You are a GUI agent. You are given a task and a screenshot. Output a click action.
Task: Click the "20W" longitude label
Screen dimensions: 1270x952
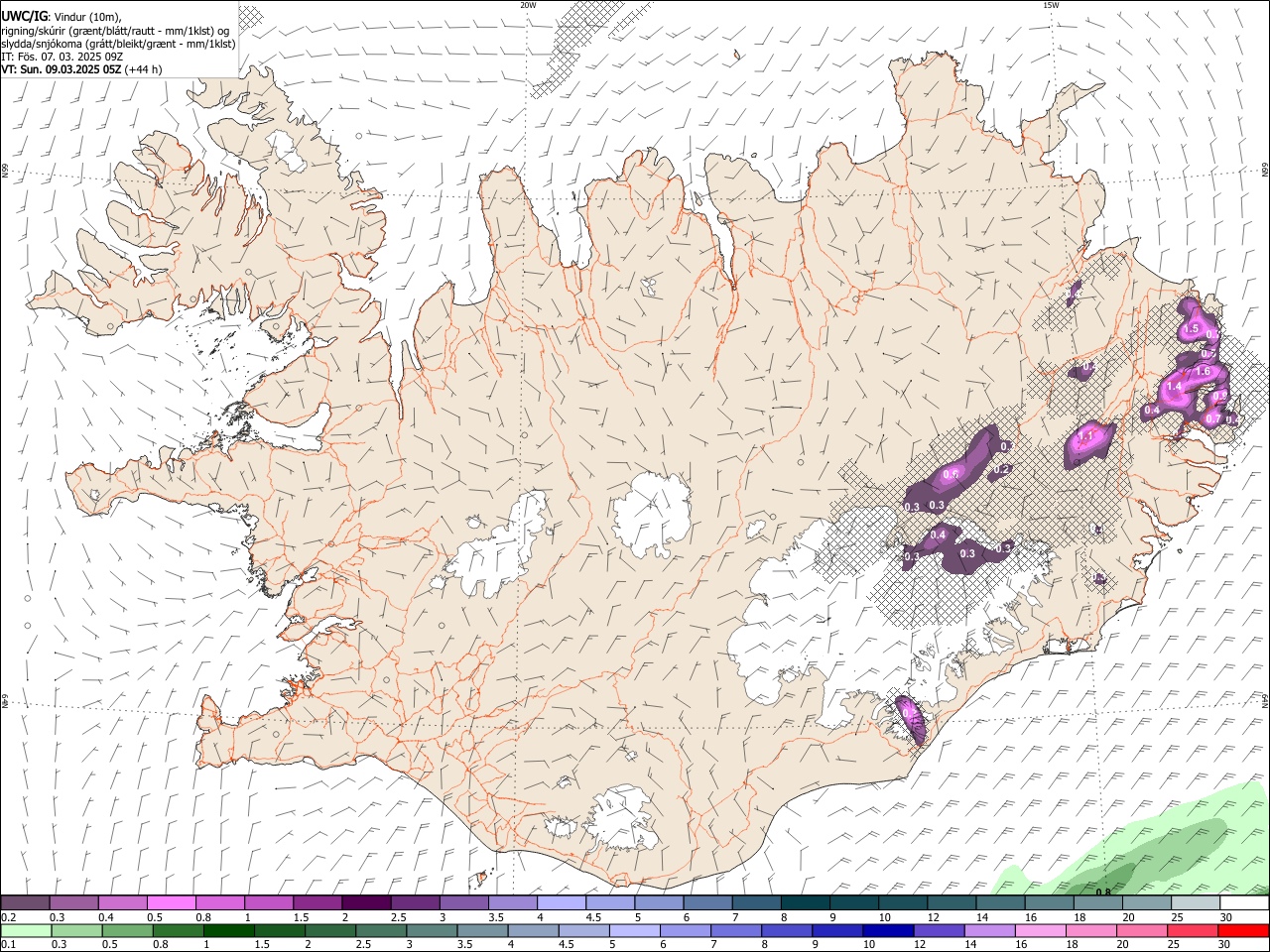[x=529, y=5]
